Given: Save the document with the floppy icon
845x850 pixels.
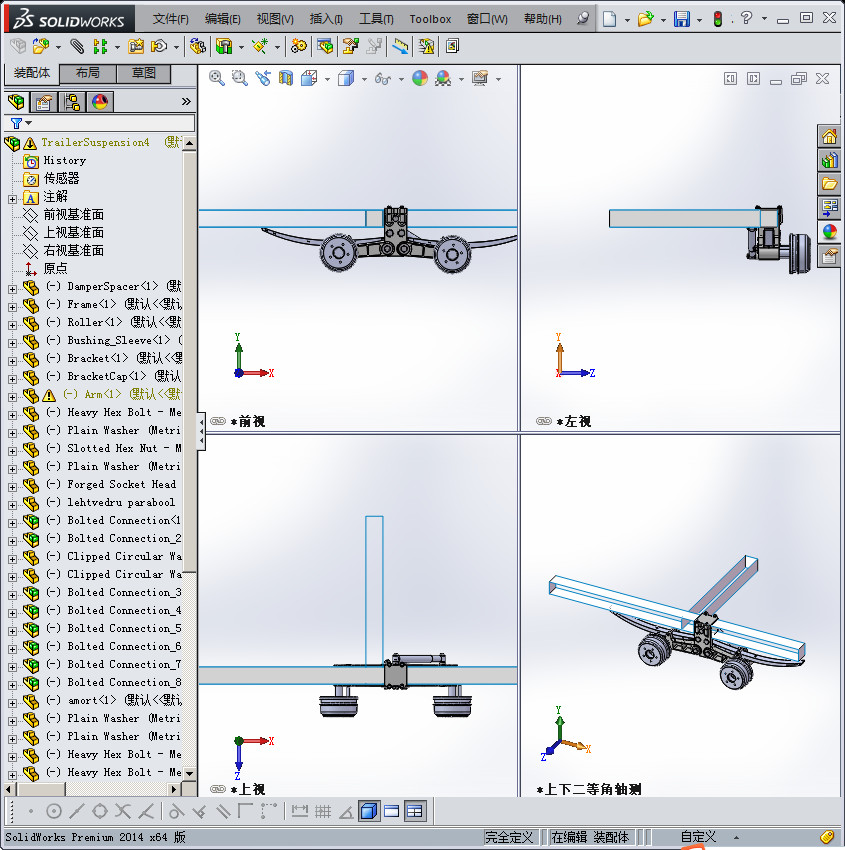Looking at the screenshot, I should pyautogui.click(x=681, y=20).
